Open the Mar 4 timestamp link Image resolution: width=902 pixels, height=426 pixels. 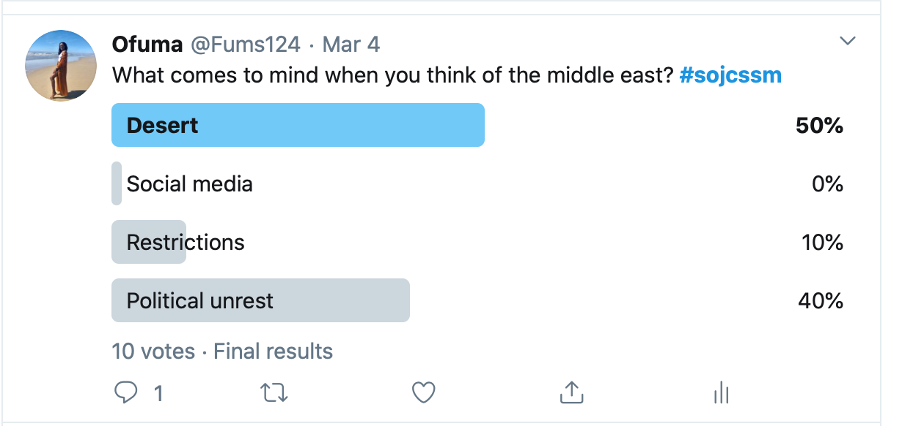(350, 45)
